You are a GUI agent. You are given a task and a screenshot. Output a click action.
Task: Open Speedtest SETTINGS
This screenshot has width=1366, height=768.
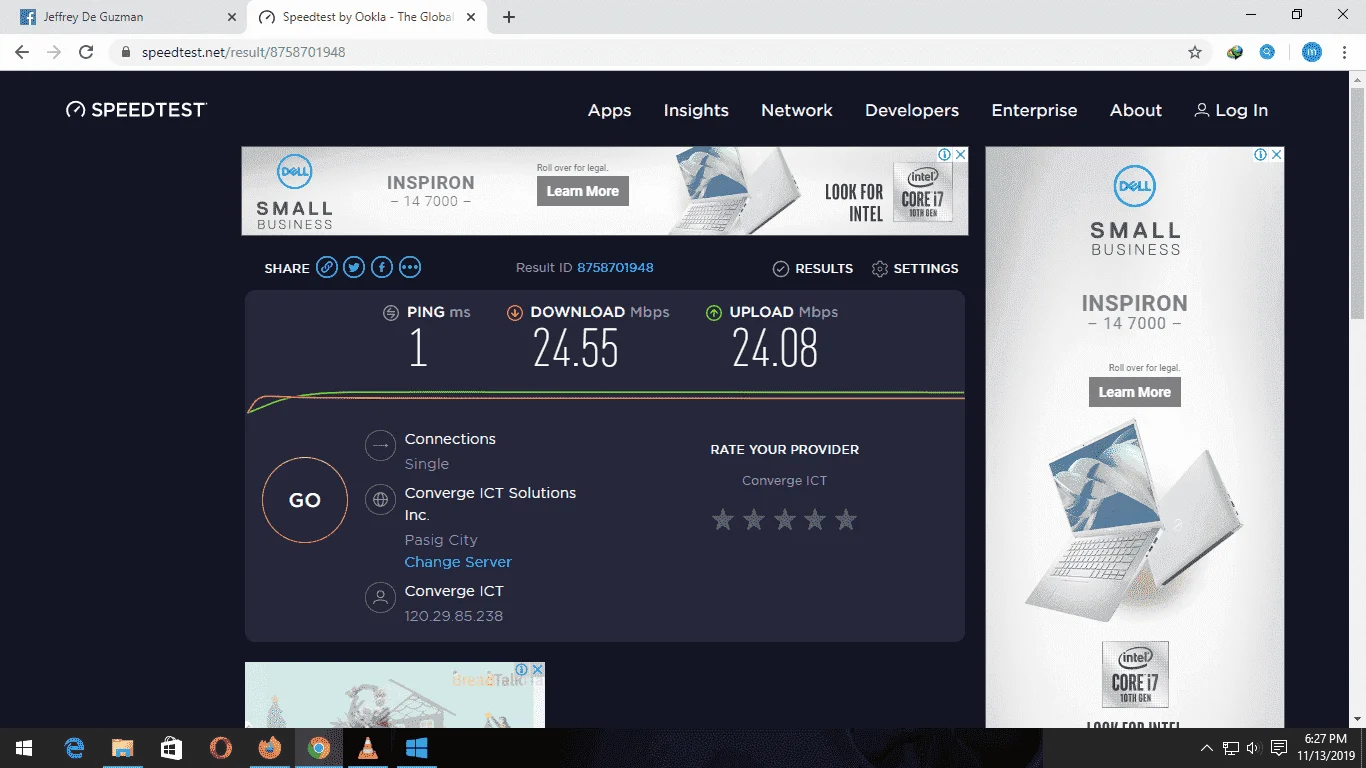(x=915, y=269)
